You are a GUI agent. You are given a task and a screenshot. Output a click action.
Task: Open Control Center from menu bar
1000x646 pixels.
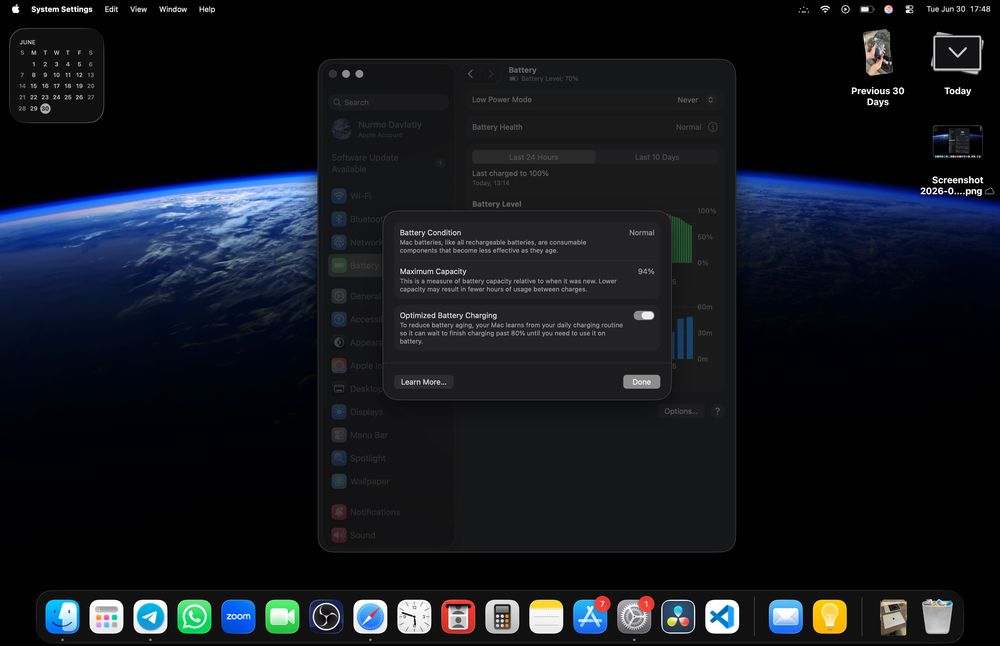coord(909,9)
